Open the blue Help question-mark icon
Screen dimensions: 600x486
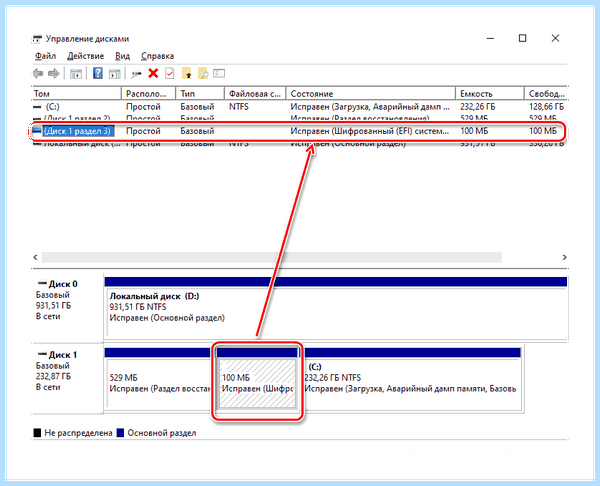click(x=98, y=73)
